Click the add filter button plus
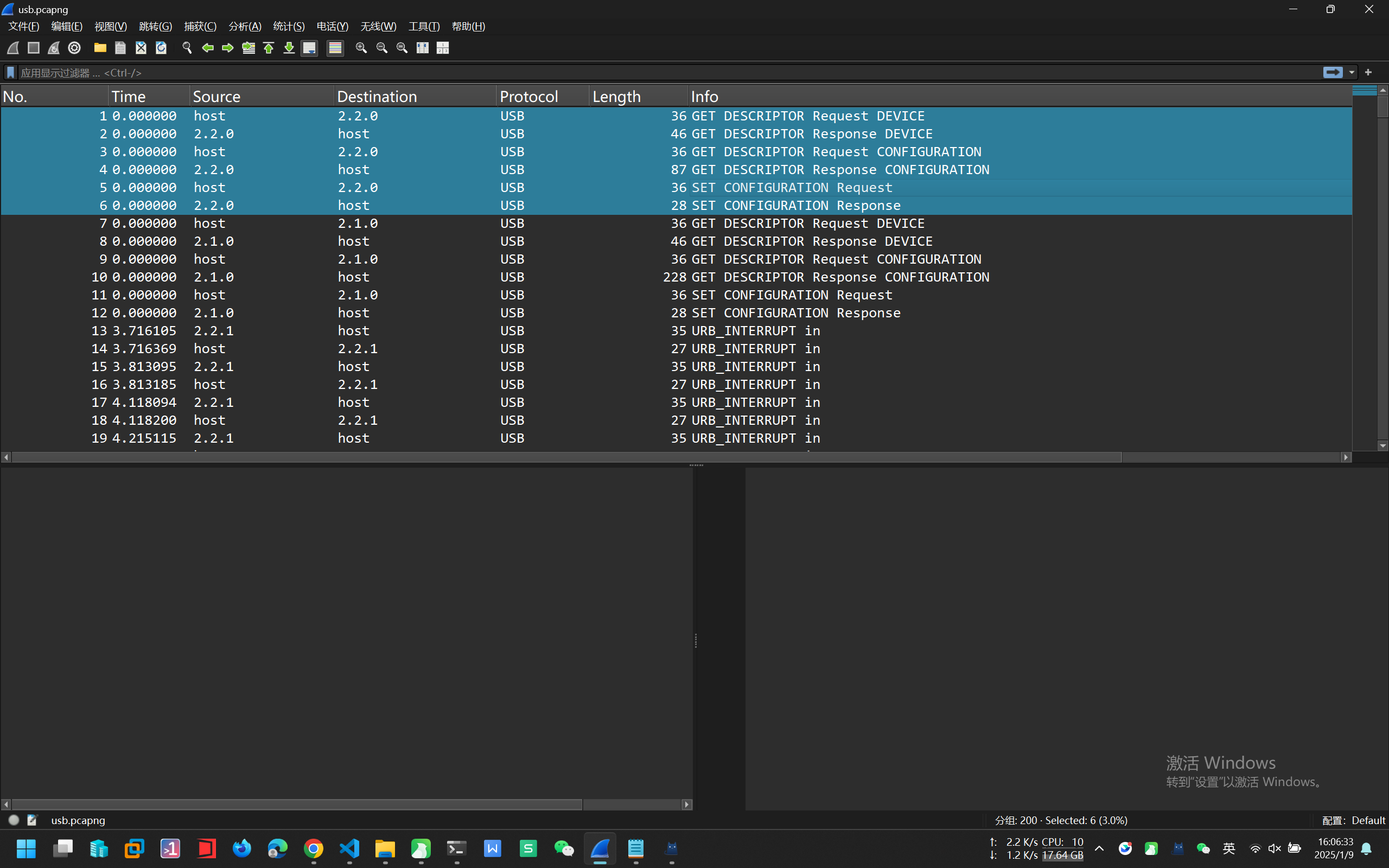Screen dimensions: 1389x868 1368,72
